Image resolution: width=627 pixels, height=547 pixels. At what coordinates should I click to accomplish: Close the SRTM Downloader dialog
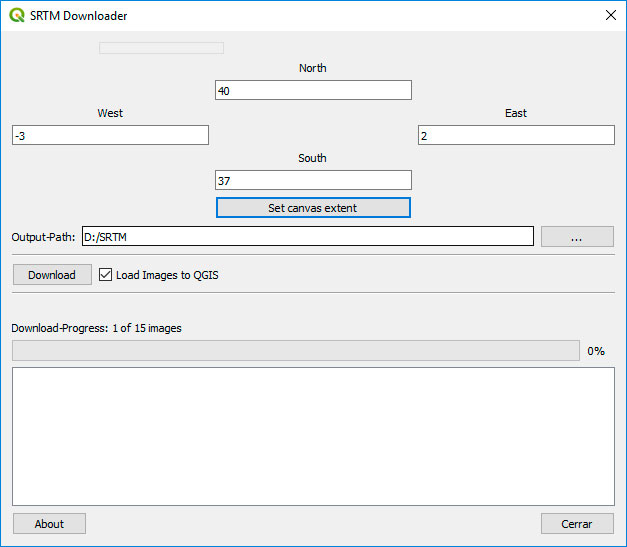pyautogui.click(x=611, y=15)
